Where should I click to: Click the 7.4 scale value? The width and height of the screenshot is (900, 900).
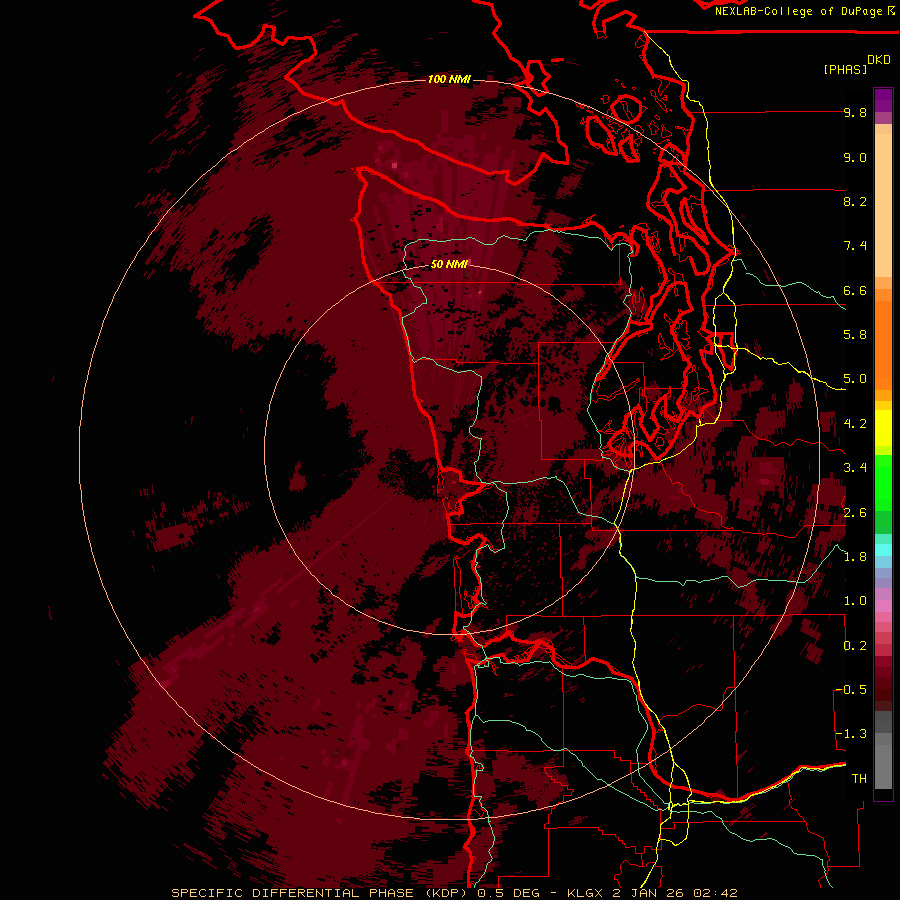(855, 246)
